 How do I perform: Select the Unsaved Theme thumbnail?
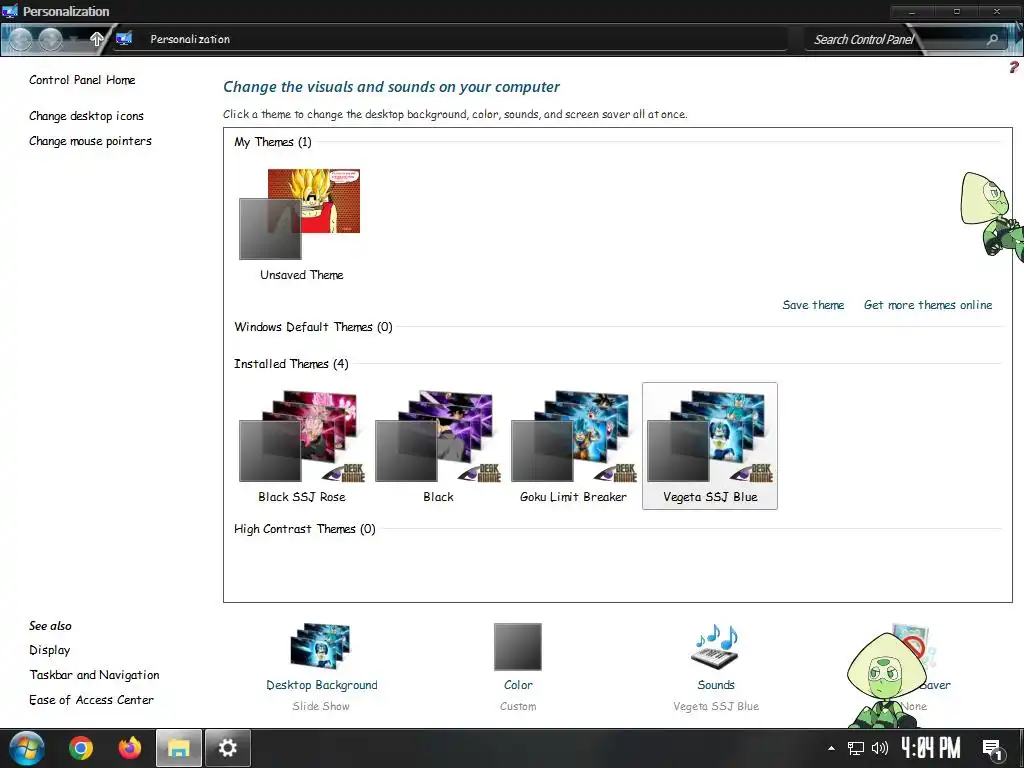pyautogui.click(x=301, y=224)
